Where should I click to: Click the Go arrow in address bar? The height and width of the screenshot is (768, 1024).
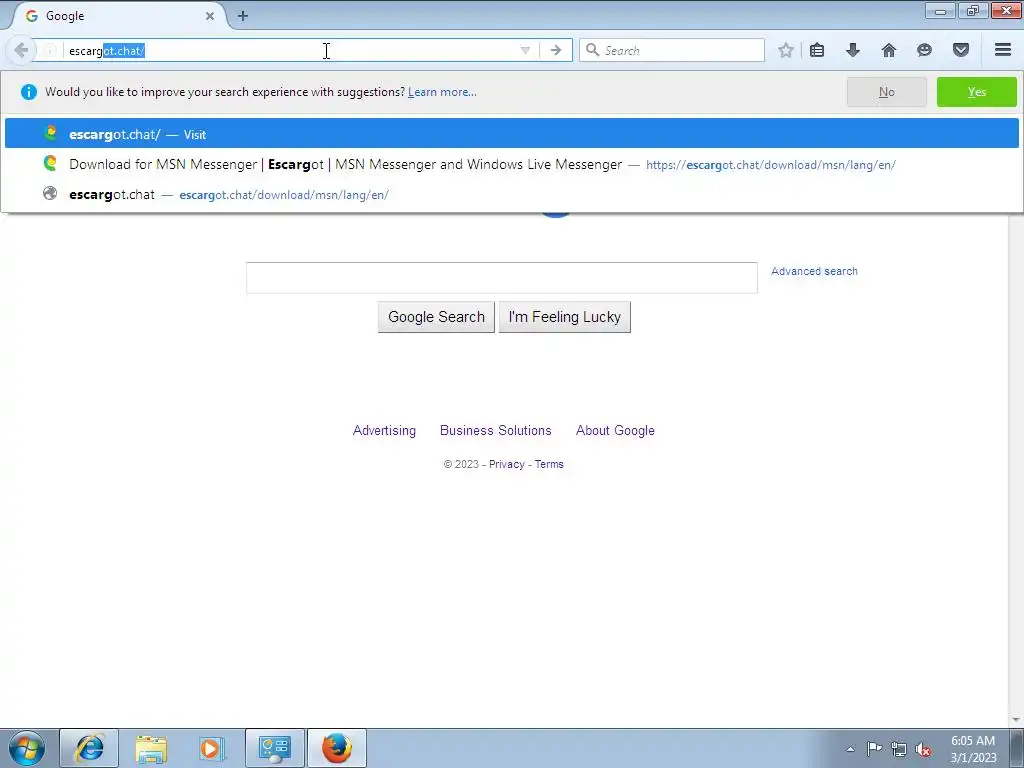click(x=556, y=50)
